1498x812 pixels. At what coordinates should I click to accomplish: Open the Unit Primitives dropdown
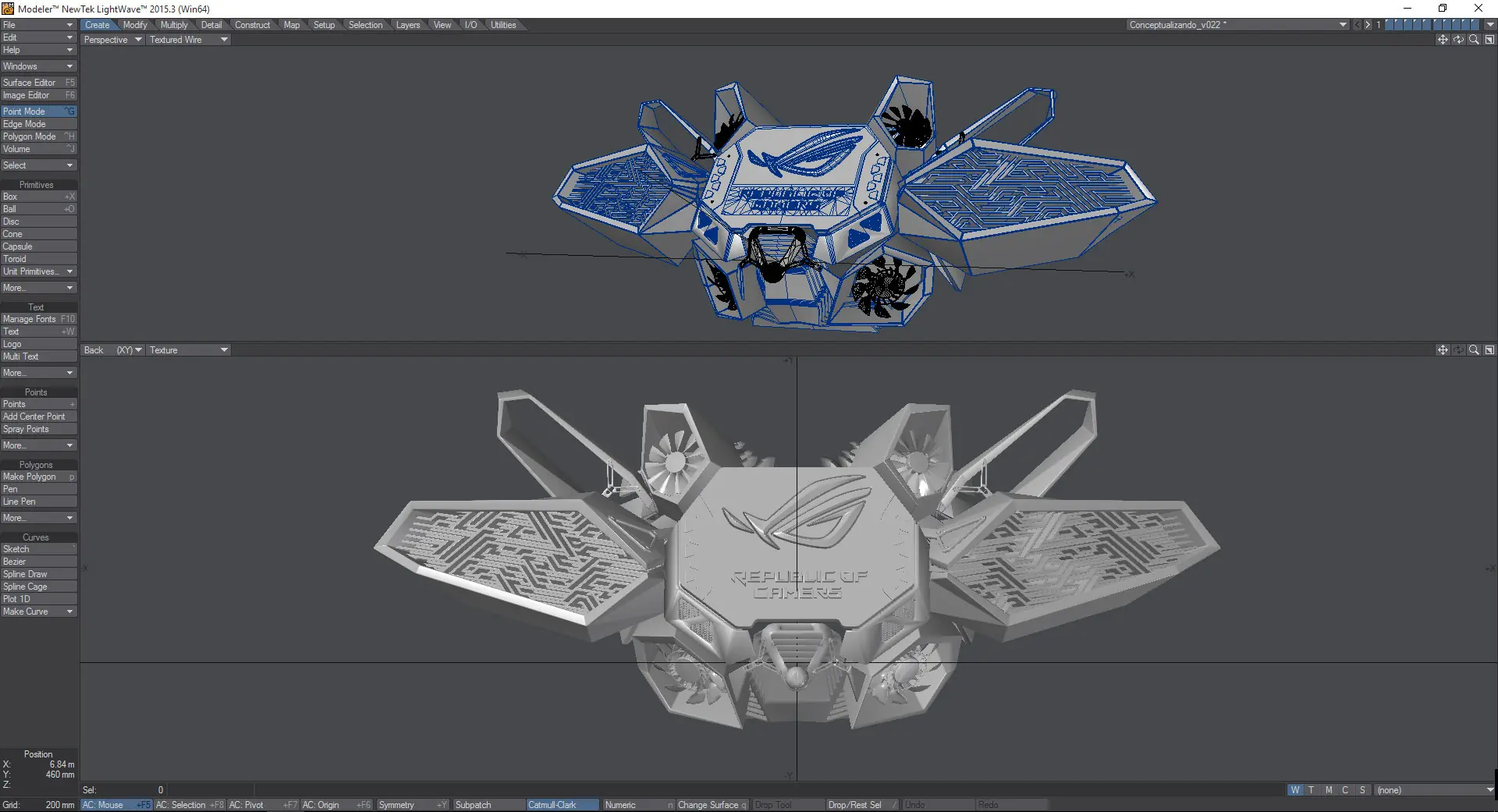point(38,271)
